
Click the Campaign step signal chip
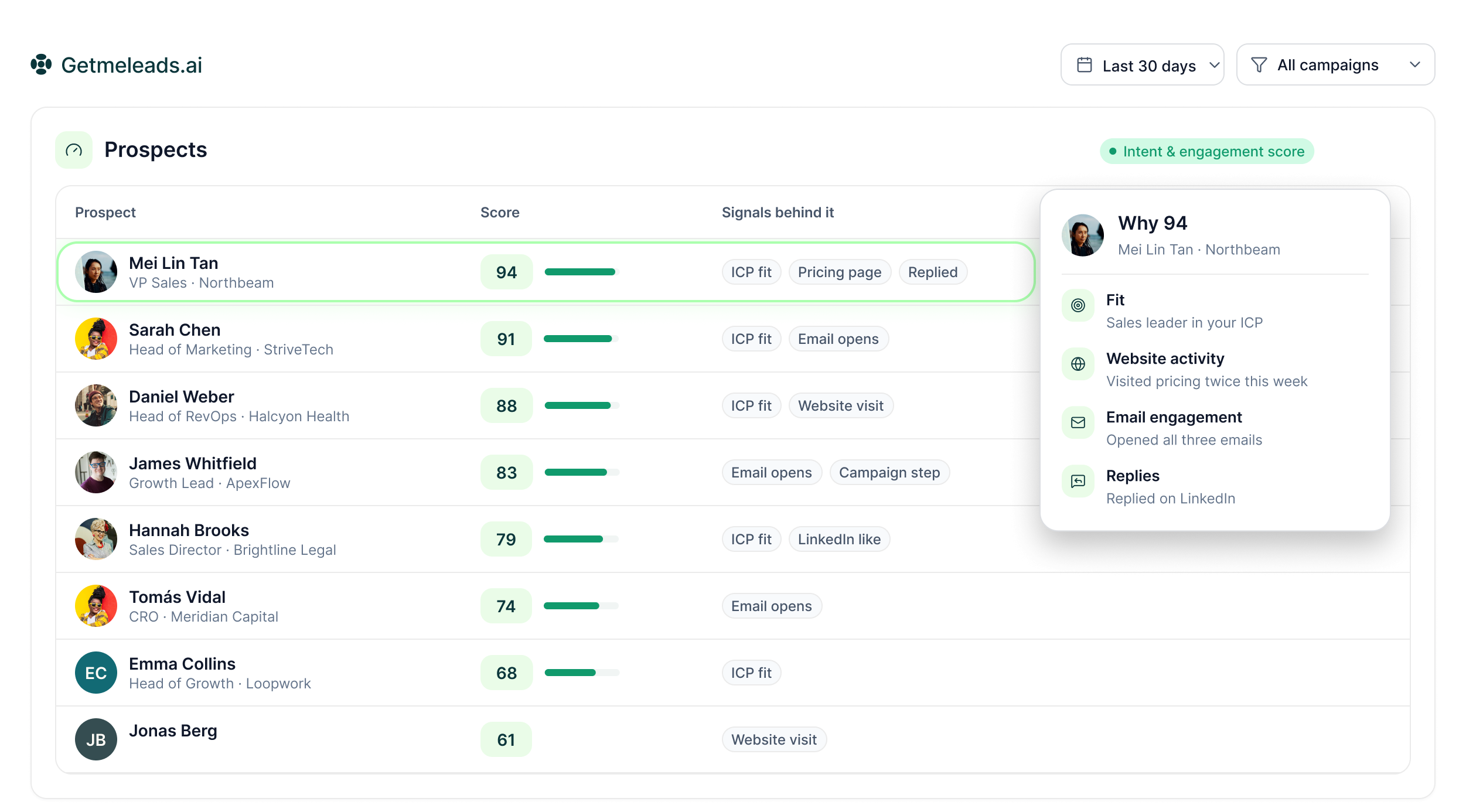coord(889,473)
